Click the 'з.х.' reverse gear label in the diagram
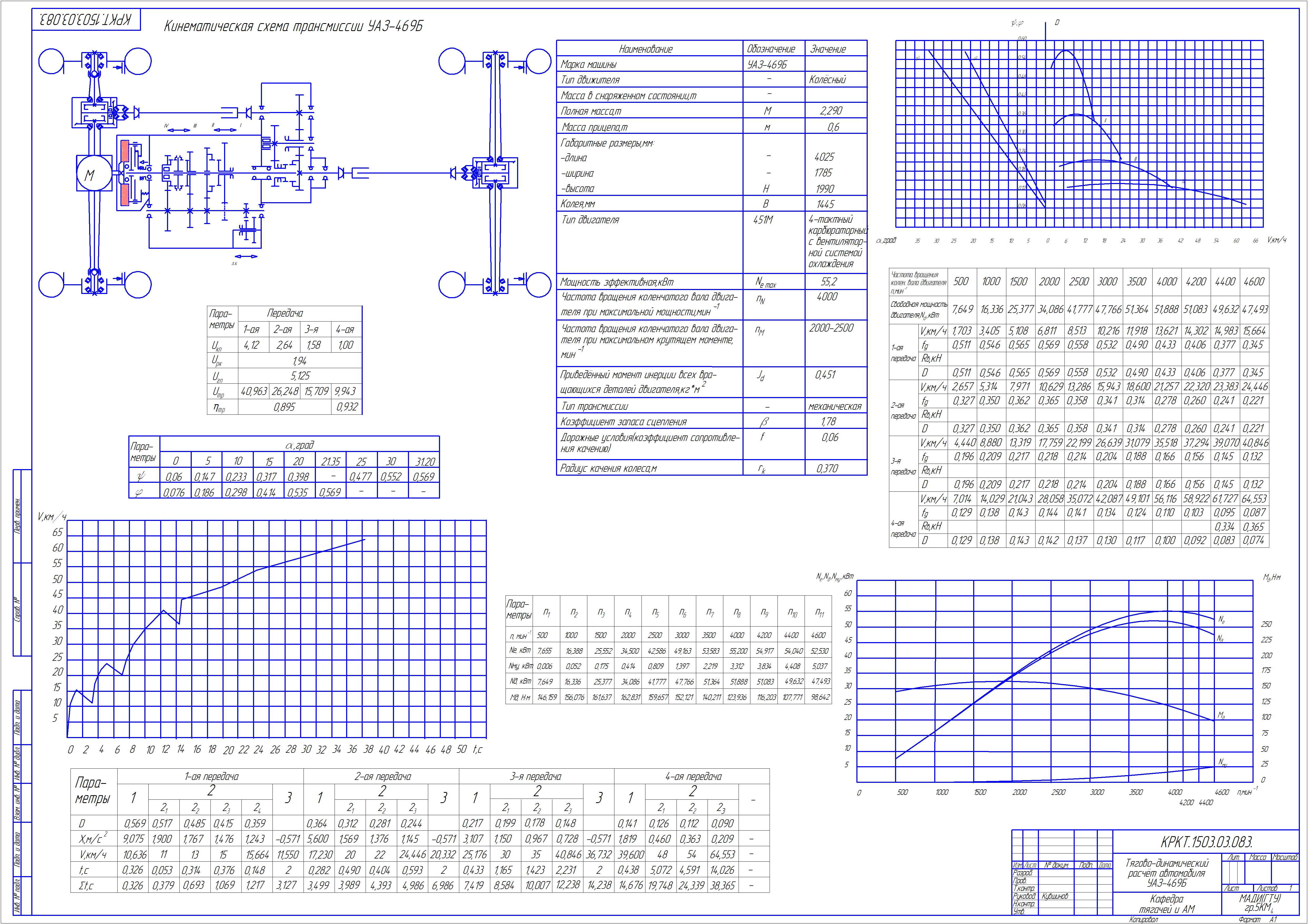The height and width of the screenshot is (924, 1308). pyautogui.click(x=234, y=263)
